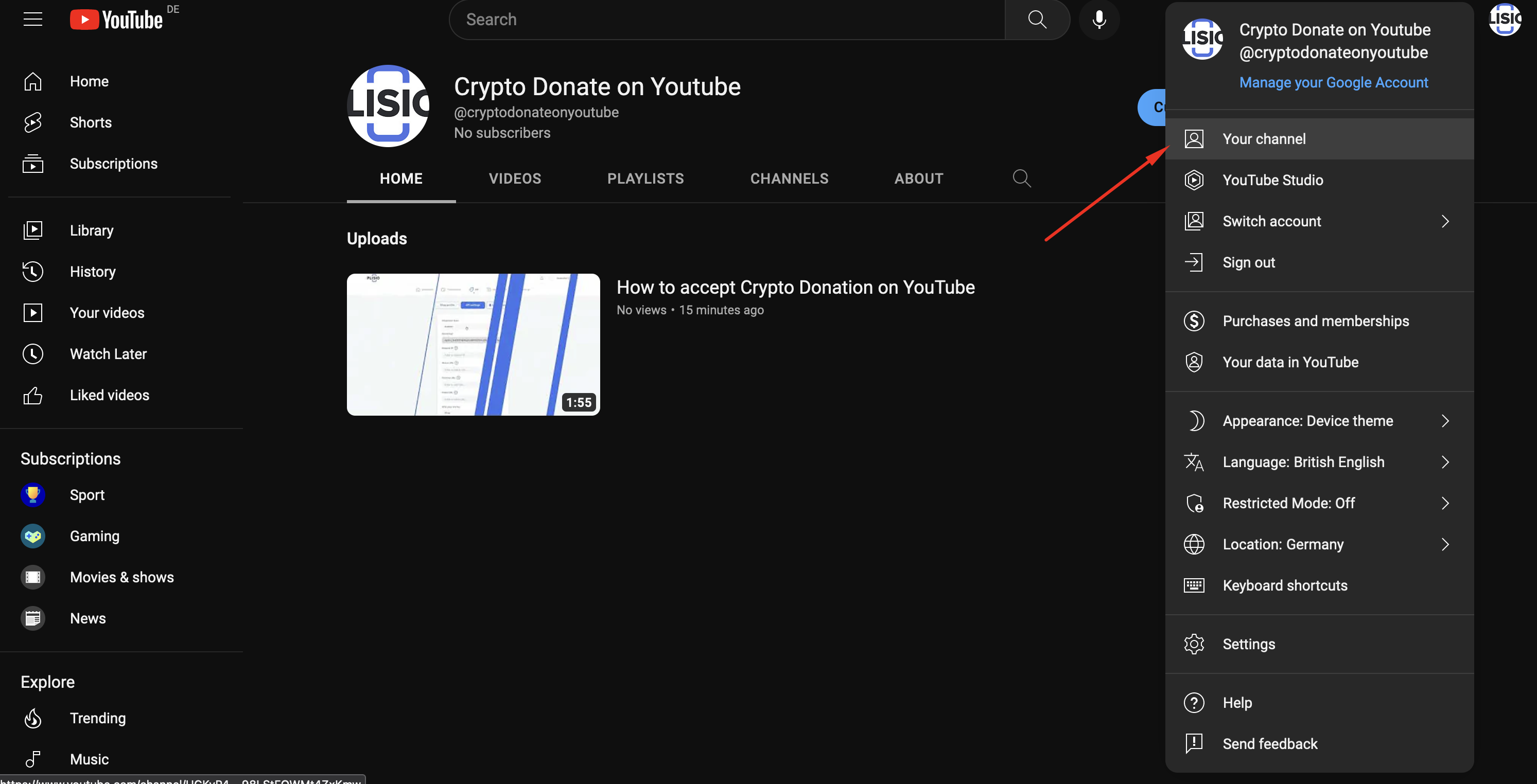1537x784 pixels.
Task: Open the Library sidebar icon
Action: (x=33, y=230)
